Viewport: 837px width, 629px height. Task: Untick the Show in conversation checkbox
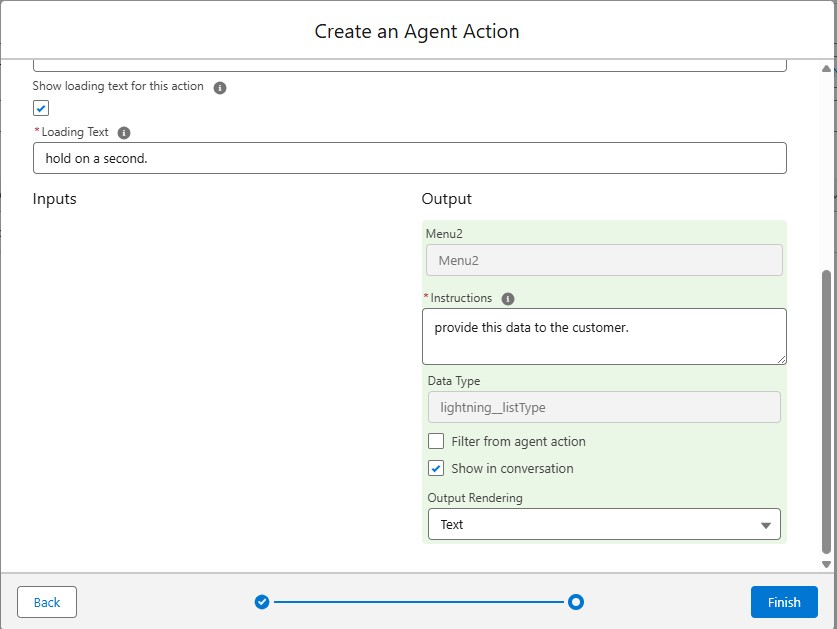[x=436, y=468]
